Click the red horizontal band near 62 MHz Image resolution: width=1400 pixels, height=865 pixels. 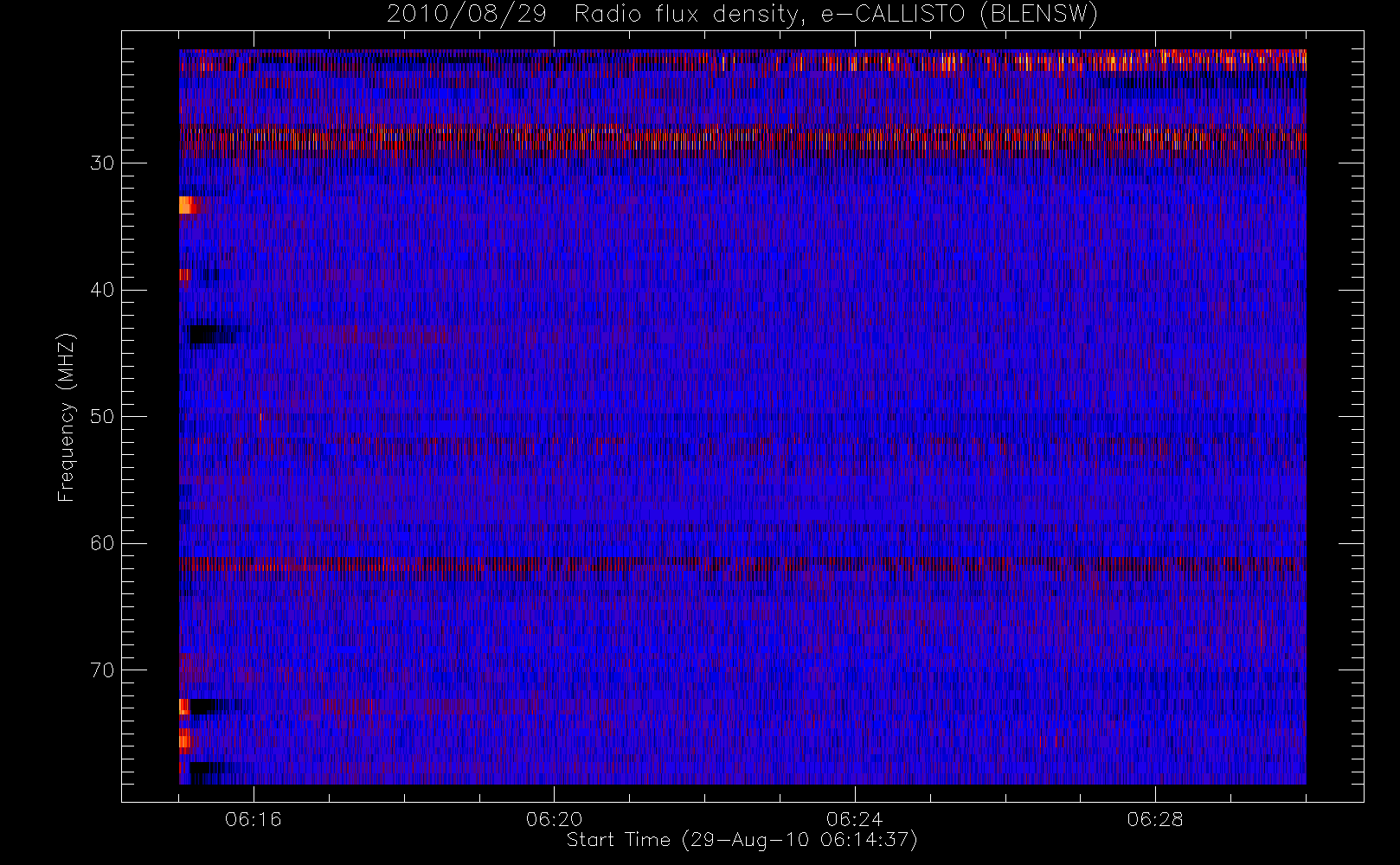[x=742, y=563]
